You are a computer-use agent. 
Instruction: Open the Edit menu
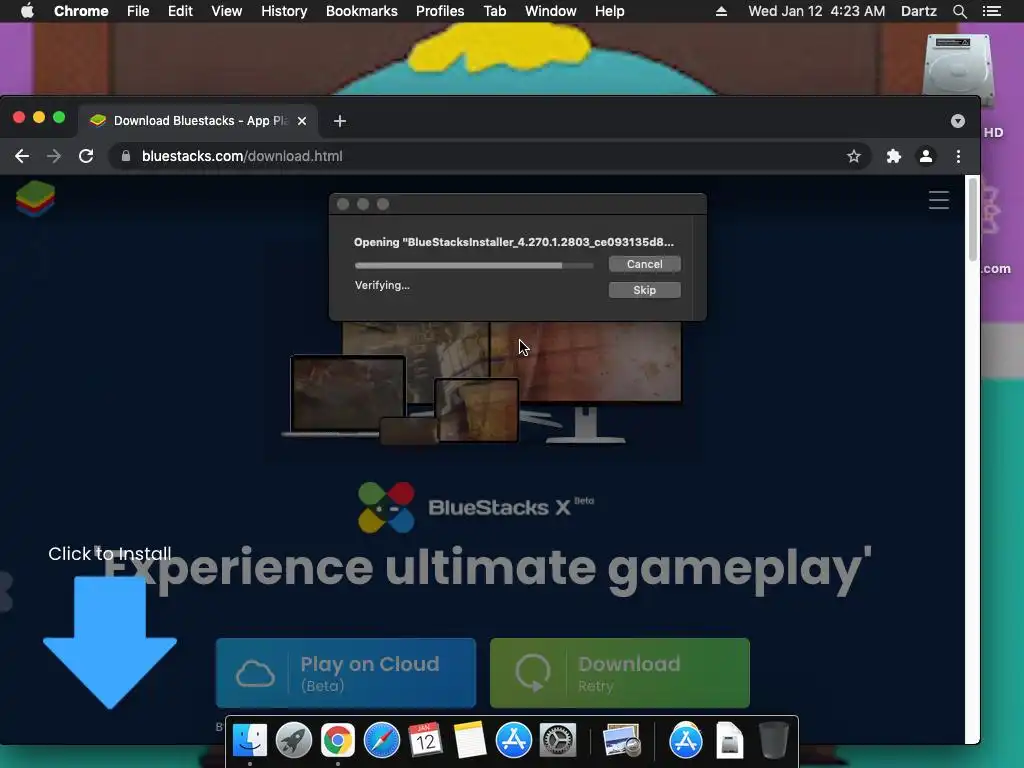tap(180, 11)
